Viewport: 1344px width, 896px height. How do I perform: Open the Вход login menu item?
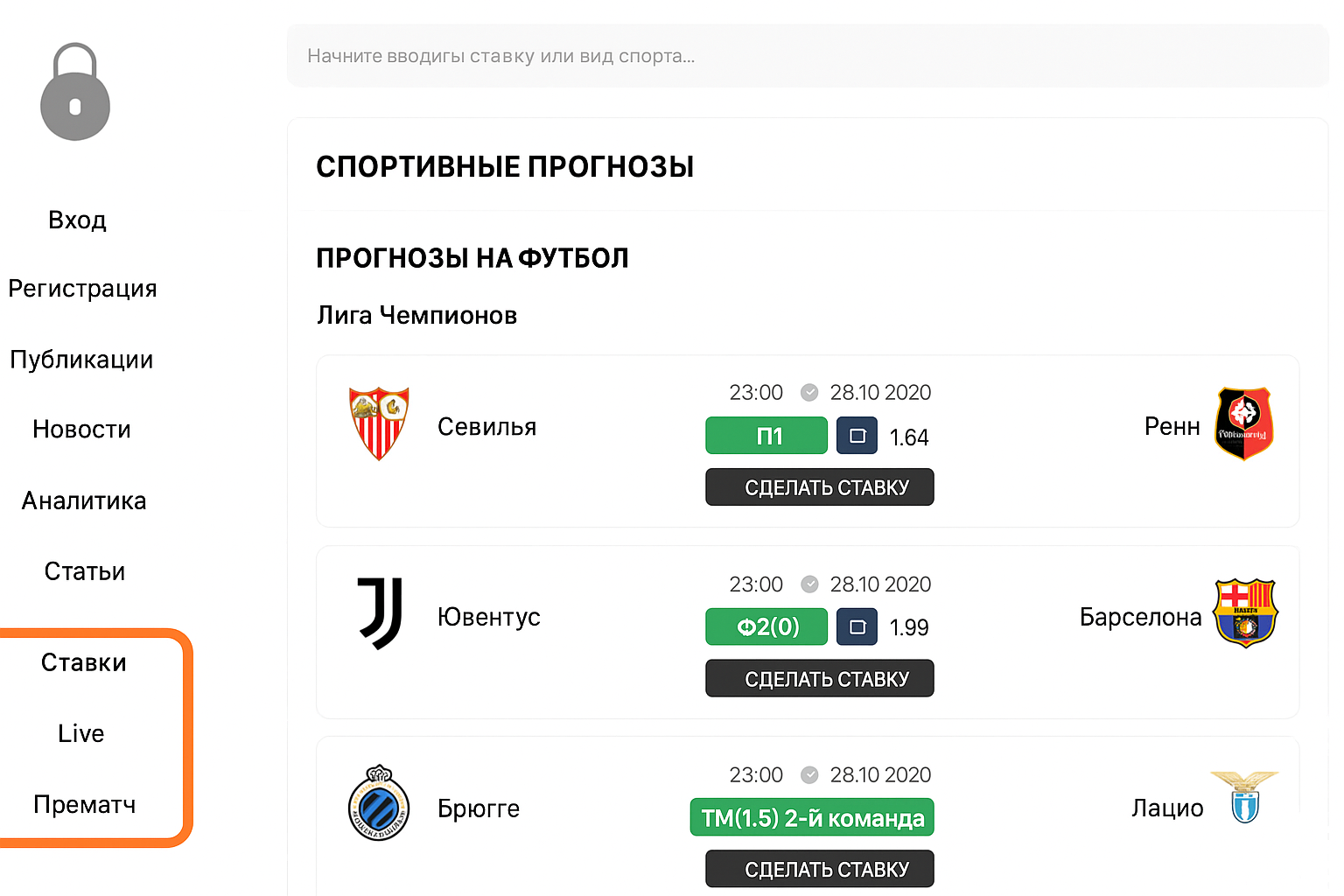tap(78, 220)
